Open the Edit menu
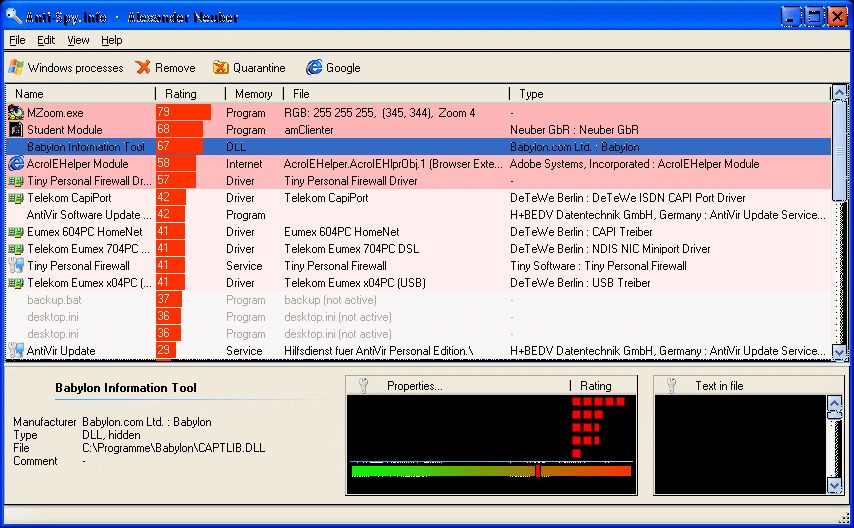Image resolution: width=854 pixels, height=528 pixels. tap(46, 40)
